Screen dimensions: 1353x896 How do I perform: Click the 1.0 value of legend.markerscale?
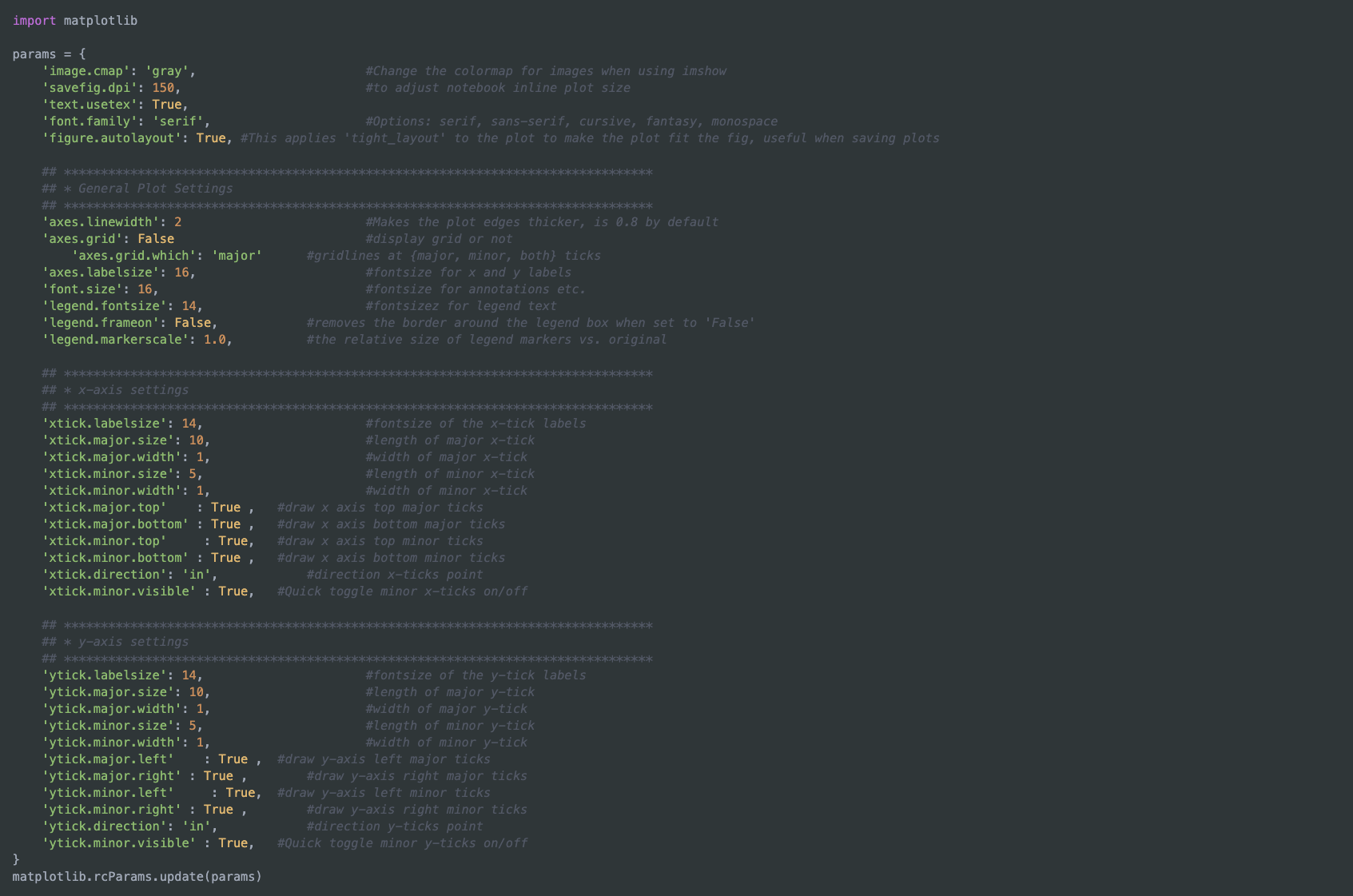(214, 340)
